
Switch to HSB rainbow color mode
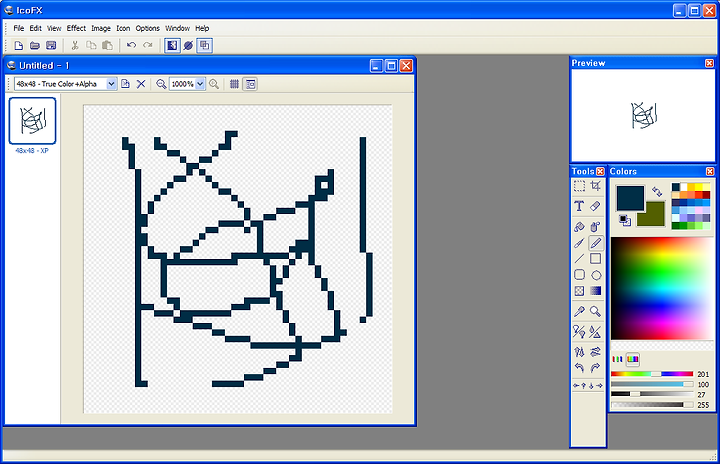click(633, 359)
